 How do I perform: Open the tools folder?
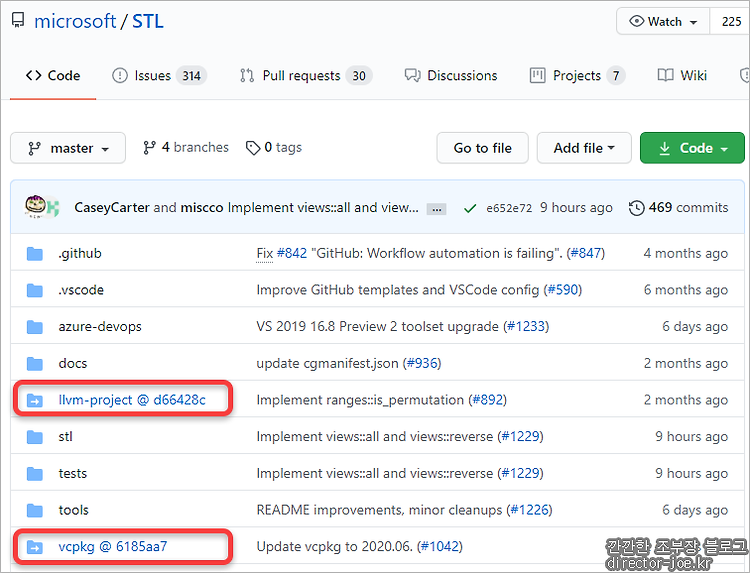click(x=73, y=510)
